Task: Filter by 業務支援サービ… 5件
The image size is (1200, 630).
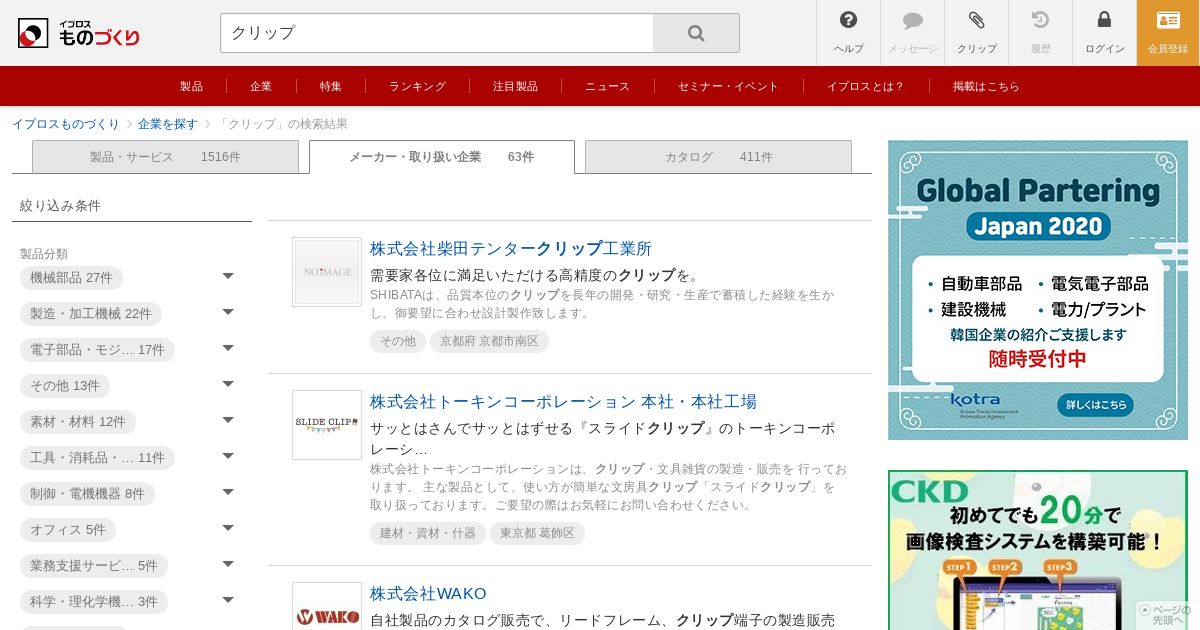Action: 94,566
